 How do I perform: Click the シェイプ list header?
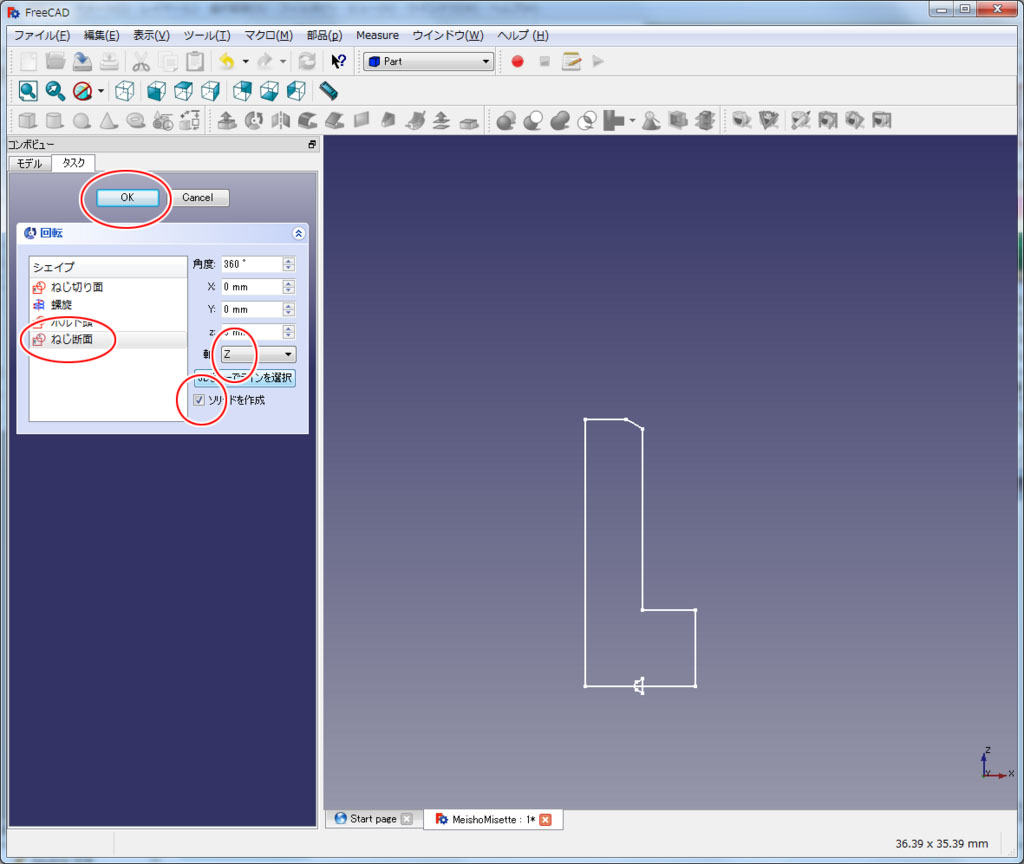tap(108, 266)
